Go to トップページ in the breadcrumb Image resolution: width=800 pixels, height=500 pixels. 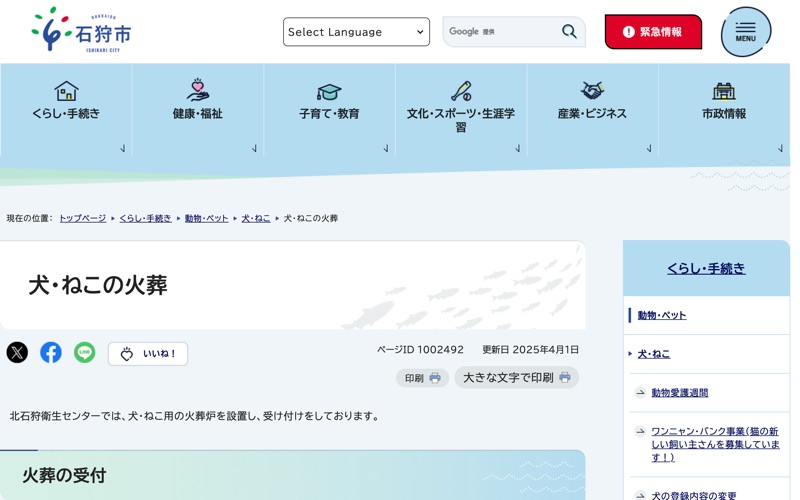pyautogui.click(x=83, y=218)
